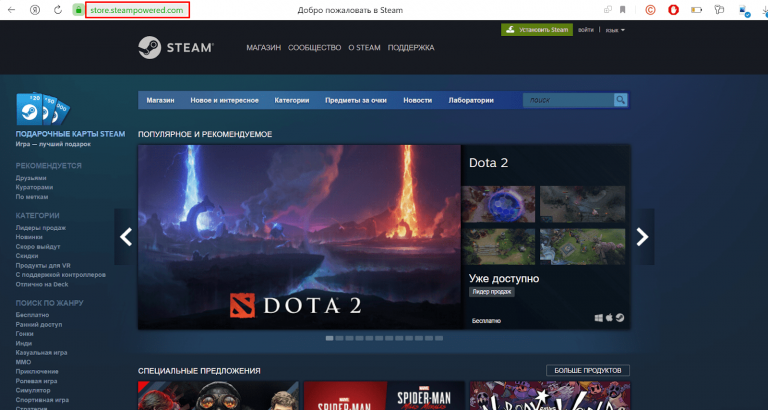
Task: Expand the язык language dropdown
Action: [615, 30]
